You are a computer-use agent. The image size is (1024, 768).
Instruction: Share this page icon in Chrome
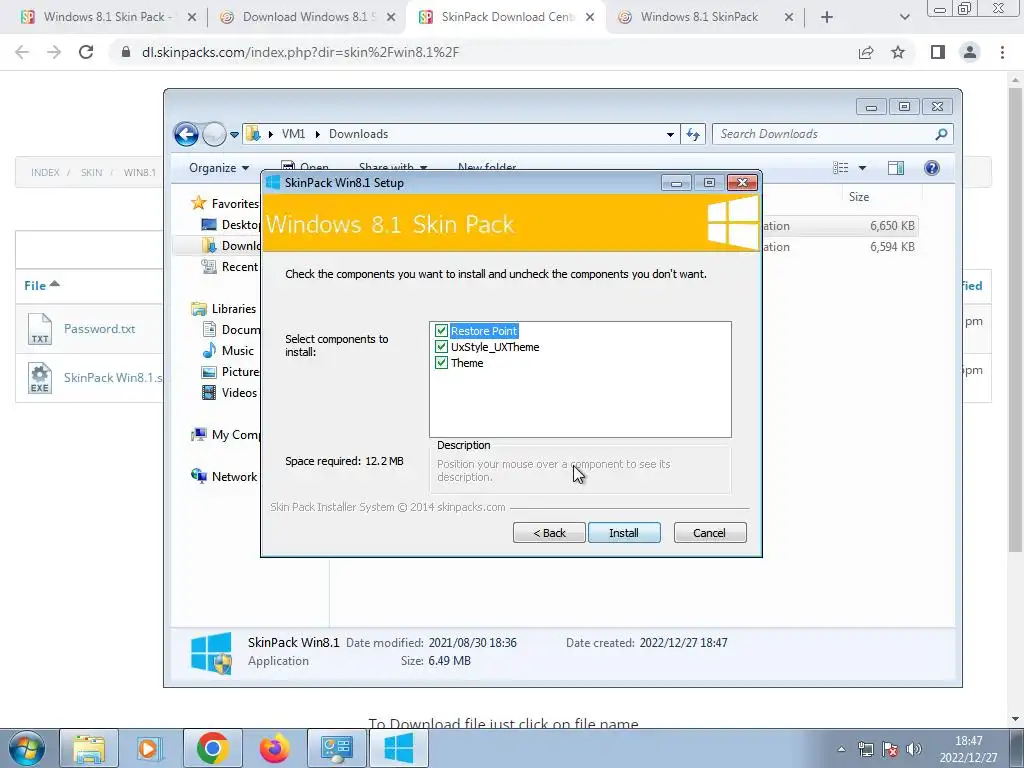pos(866,52)
